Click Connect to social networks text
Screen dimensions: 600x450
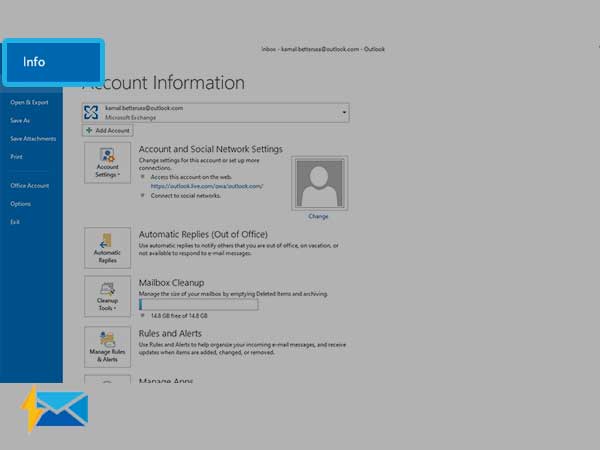pos(186,196)
